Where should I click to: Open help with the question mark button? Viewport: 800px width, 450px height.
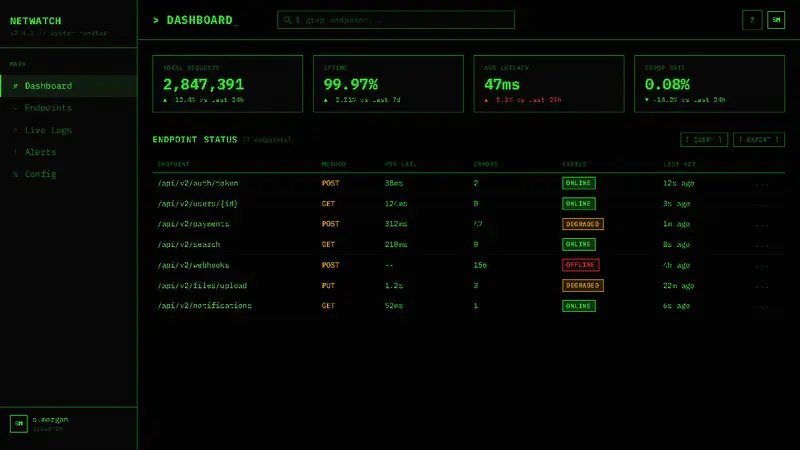(x=752, y=20)
